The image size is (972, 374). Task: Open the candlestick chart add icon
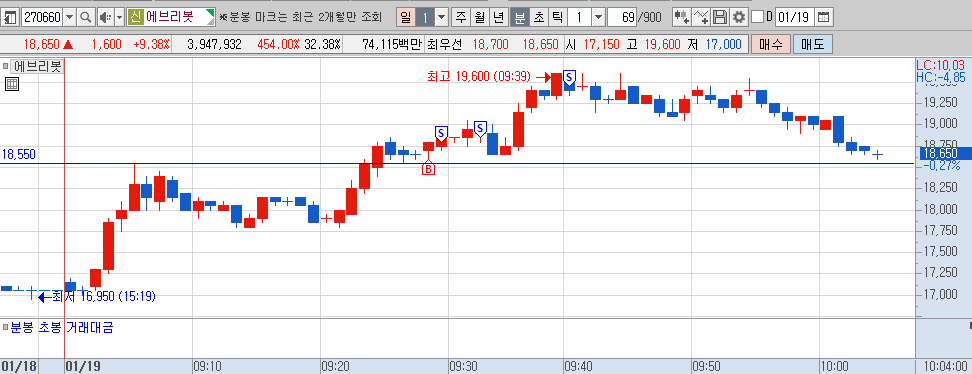tap(681, 17)
